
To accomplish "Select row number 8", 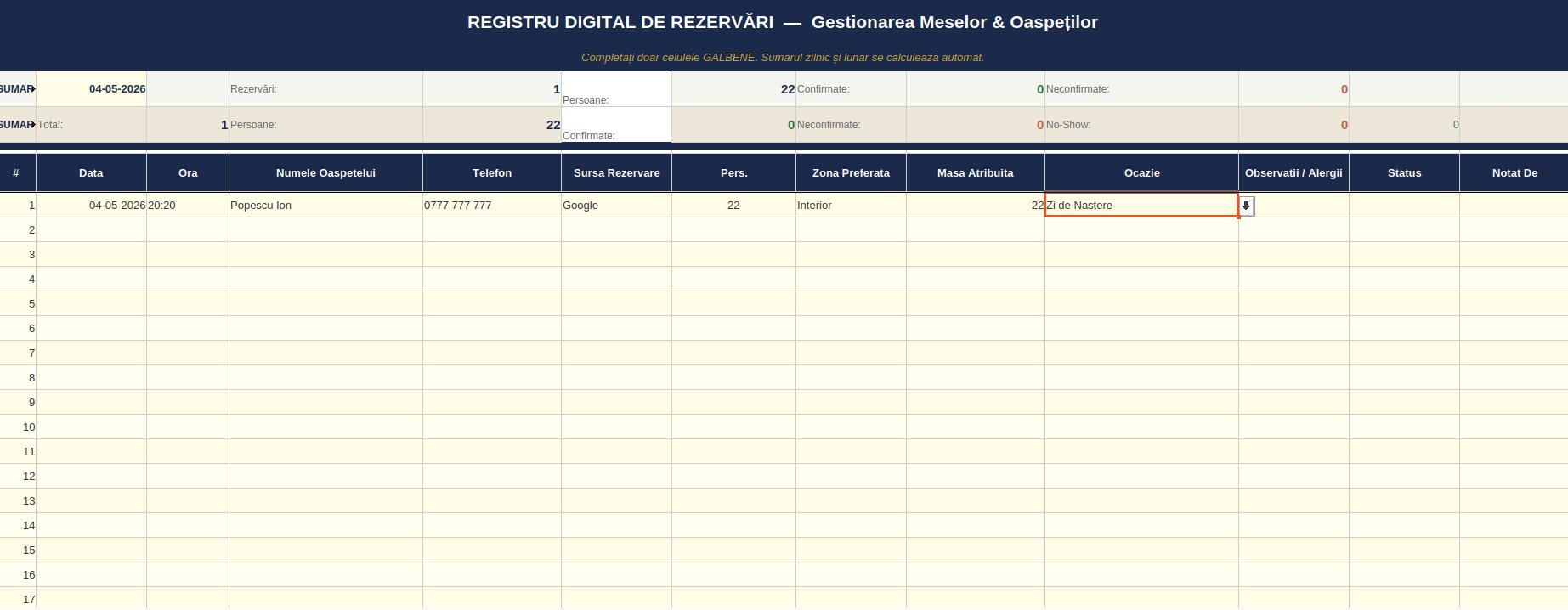I will click(x=18, y=377).
